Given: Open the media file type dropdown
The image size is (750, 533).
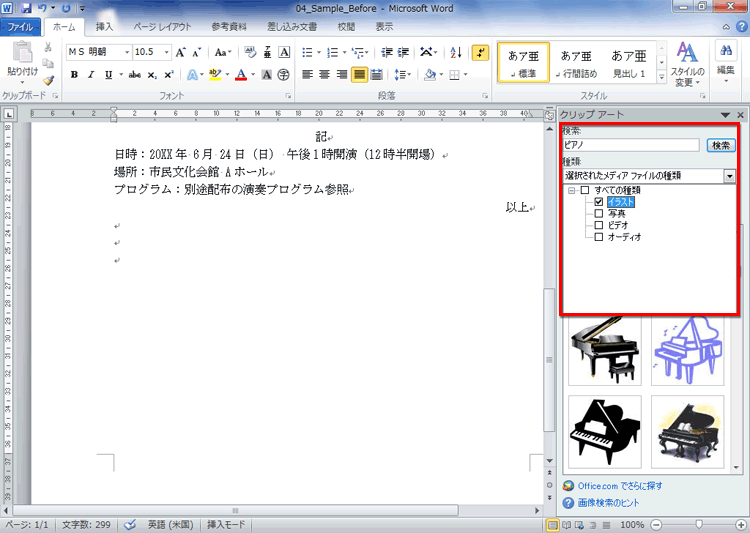Looking at the screenshot, I should click(x=729, y=176).
